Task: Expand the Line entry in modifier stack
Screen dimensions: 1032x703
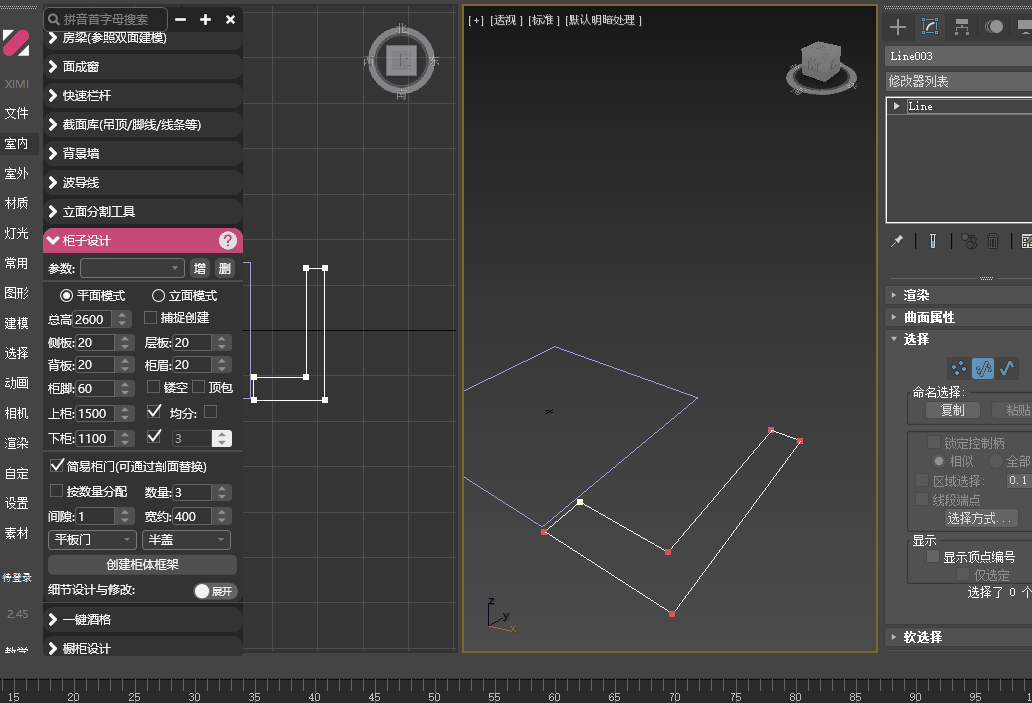Action: point(896,106)
